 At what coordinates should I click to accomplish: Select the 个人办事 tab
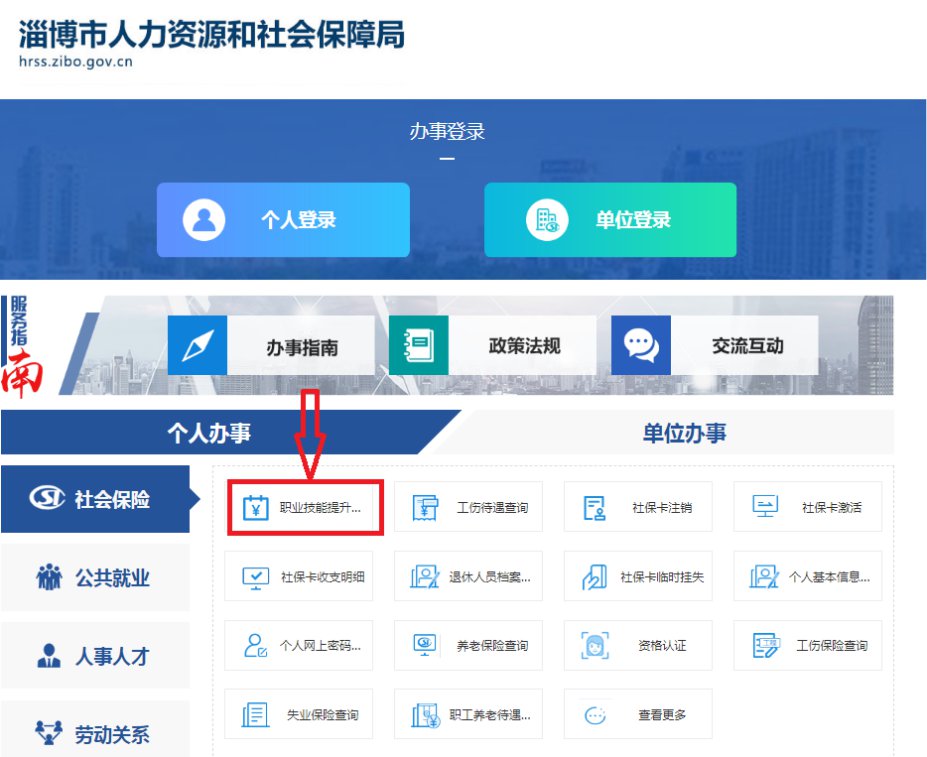click(x=208, y=433)
